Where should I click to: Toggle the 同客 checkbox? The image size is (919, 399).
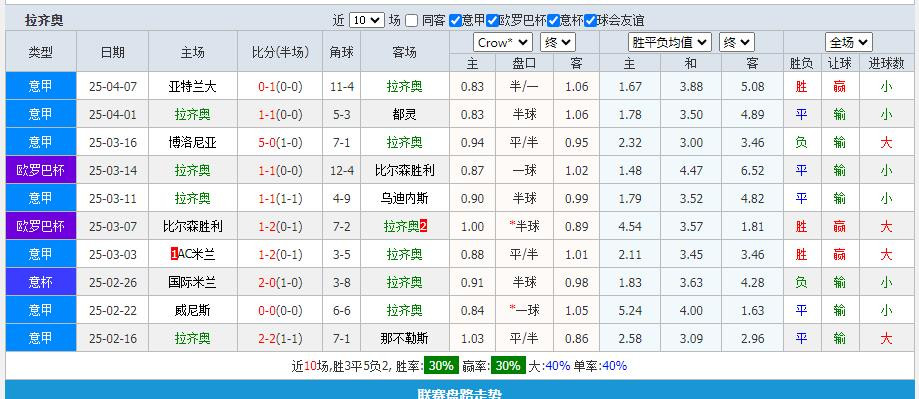(x=412, y=21)
